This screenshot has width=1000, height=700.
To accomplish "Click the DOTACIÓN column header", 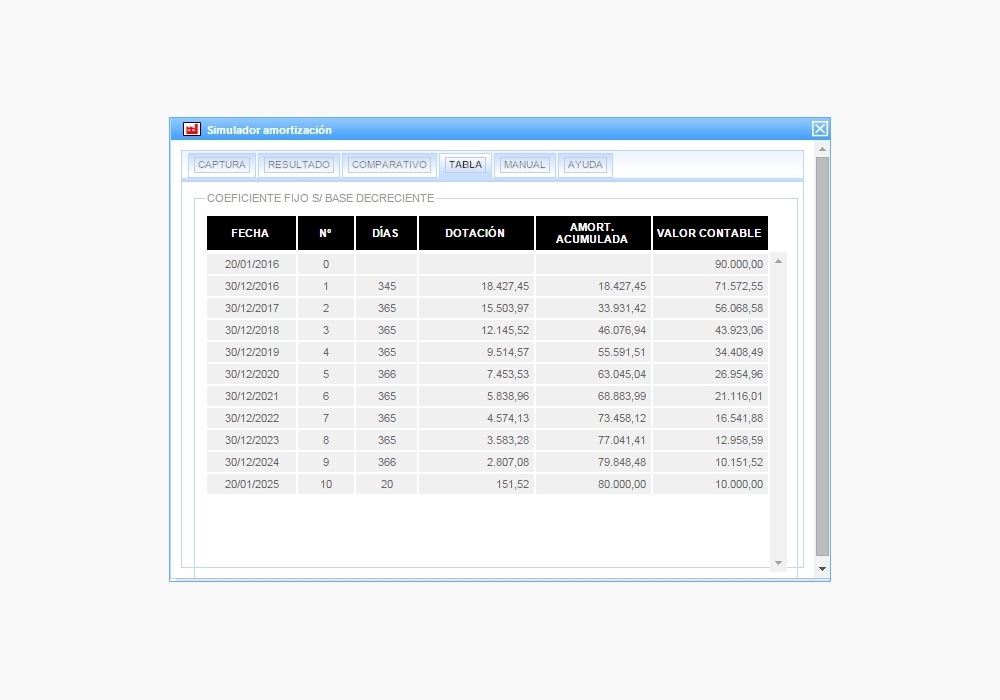I will pyautogui.click(x=475, y=233).
